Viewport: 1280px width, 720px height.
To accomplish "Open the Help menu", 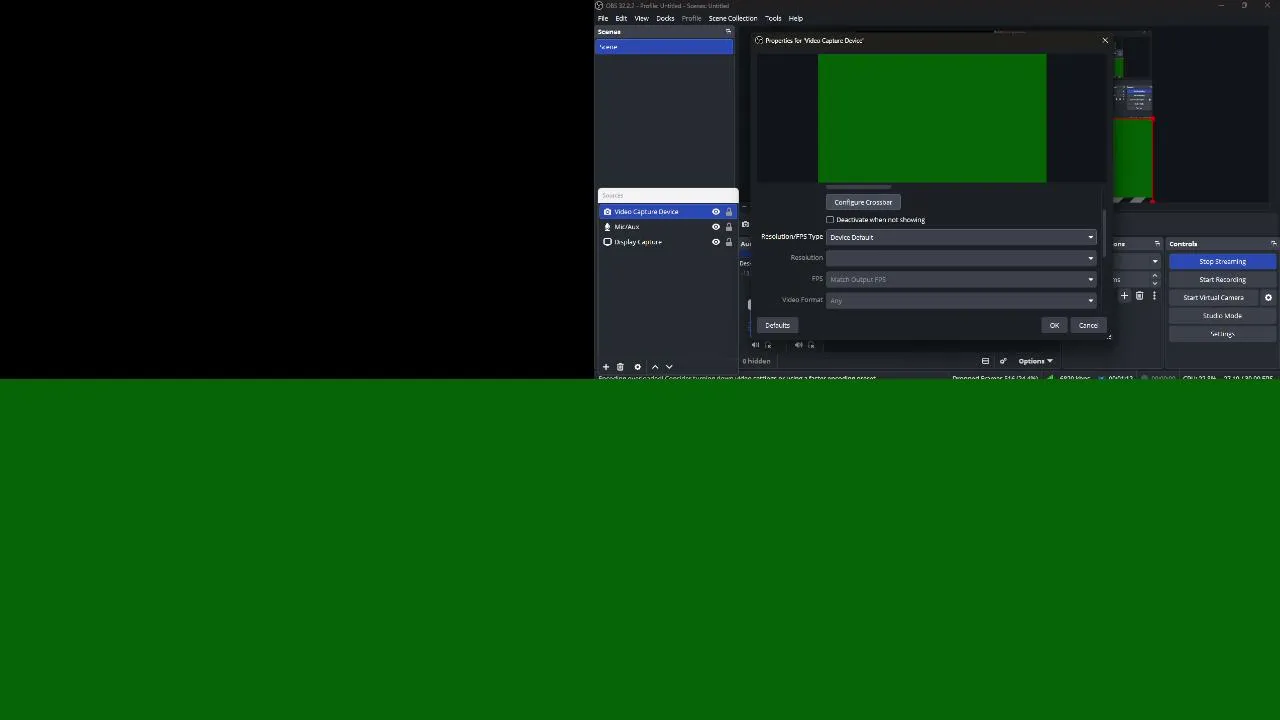I will click(795, 18).
